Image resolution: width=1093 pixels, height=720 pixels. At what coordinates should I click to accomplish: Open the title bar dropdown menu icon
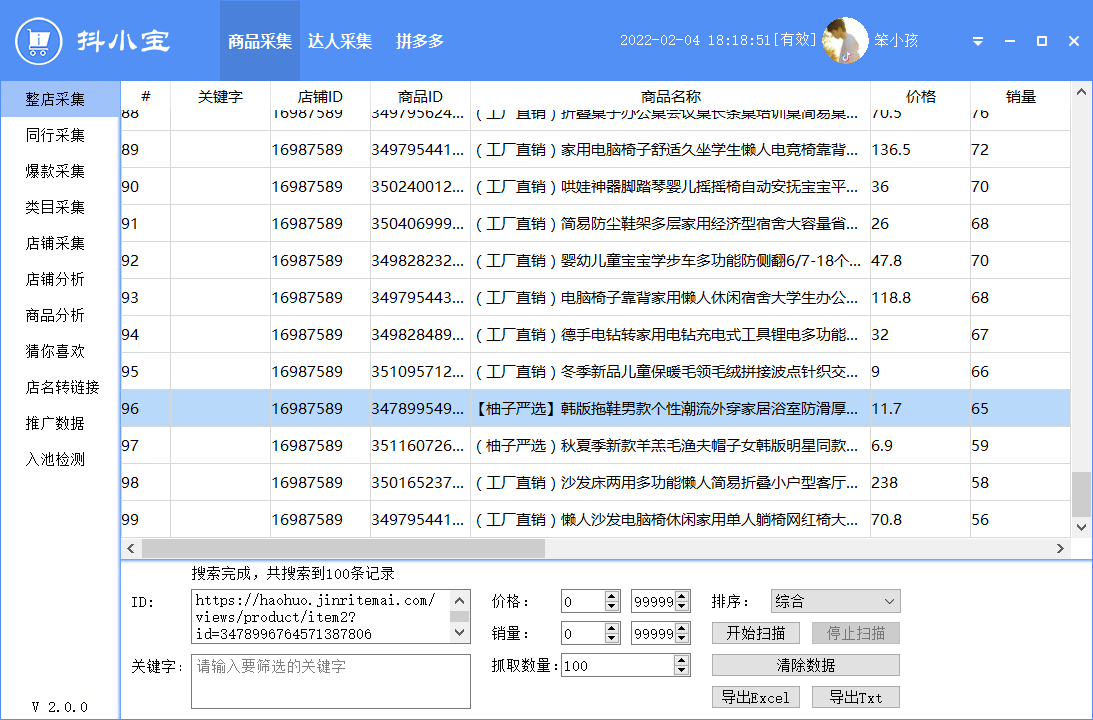click(x=977, y=42)
